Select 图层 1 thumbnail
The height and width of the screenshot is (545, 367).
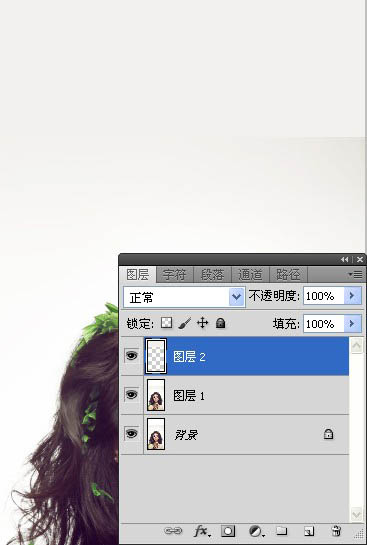pyautogui.click(x=156, y=395)
